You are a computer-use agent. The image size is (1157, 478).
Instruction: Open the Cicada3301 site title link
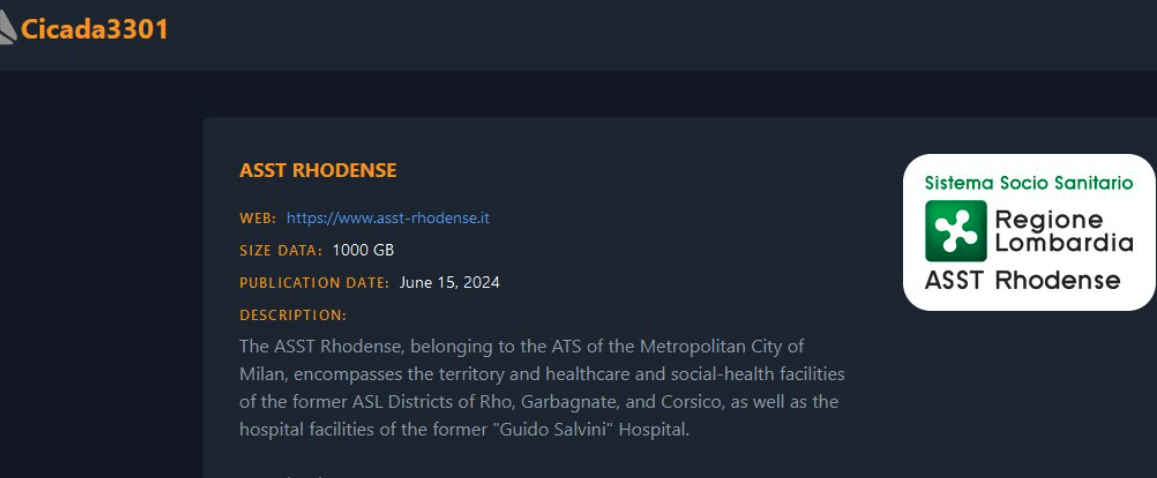(94, 30)
